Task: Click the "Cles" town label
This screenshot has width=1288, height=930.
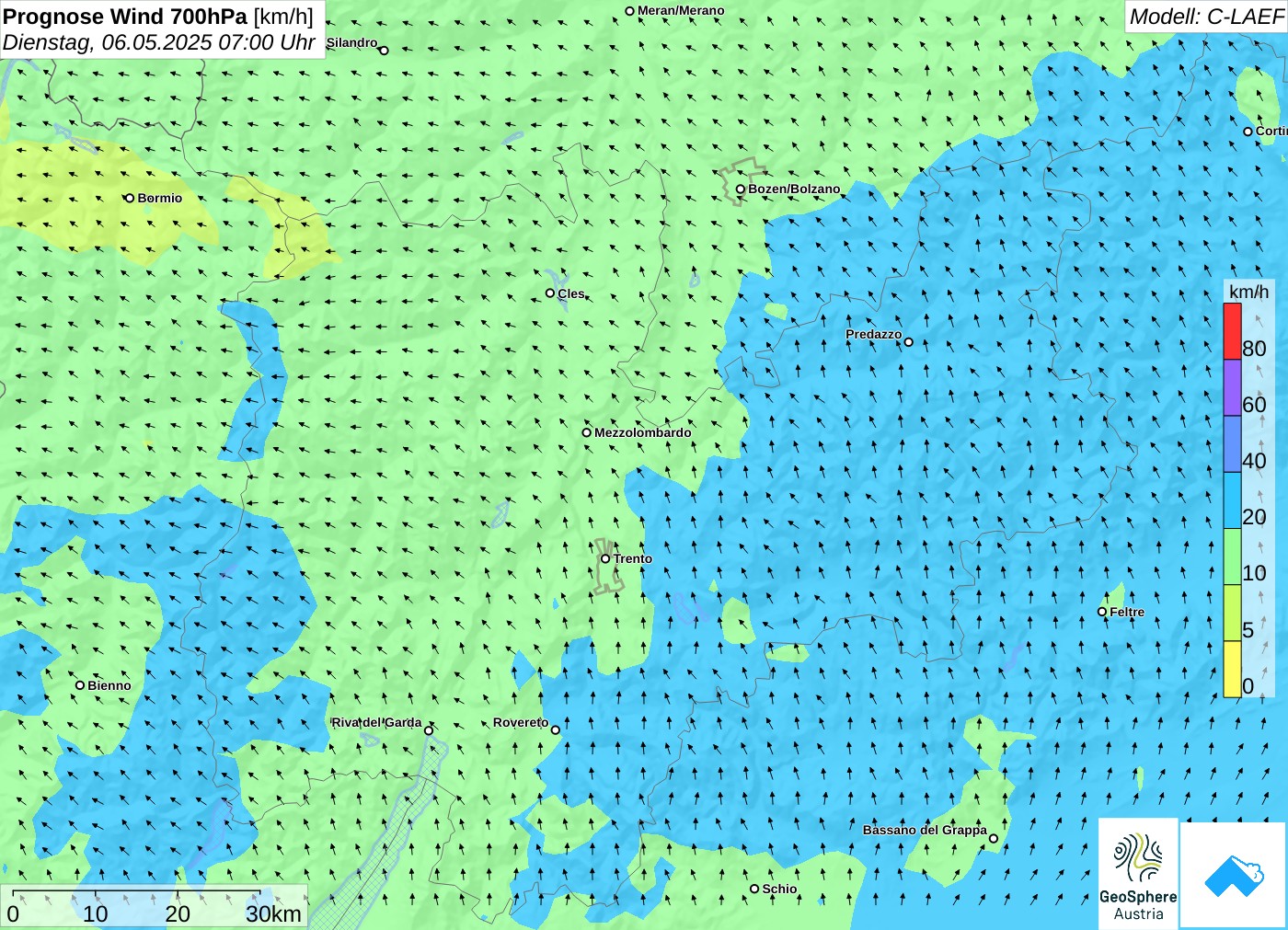Action: [x=570, y=293]
